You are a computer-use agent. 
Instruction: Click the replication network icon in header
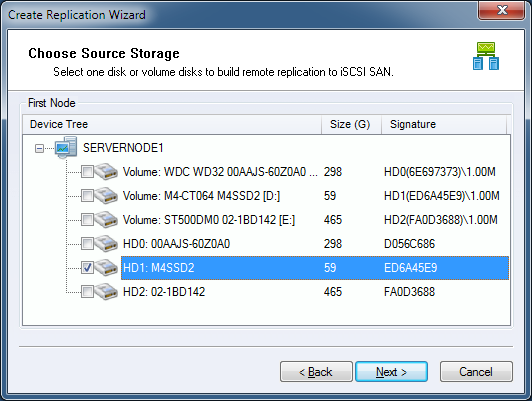(x=486, y=56)
